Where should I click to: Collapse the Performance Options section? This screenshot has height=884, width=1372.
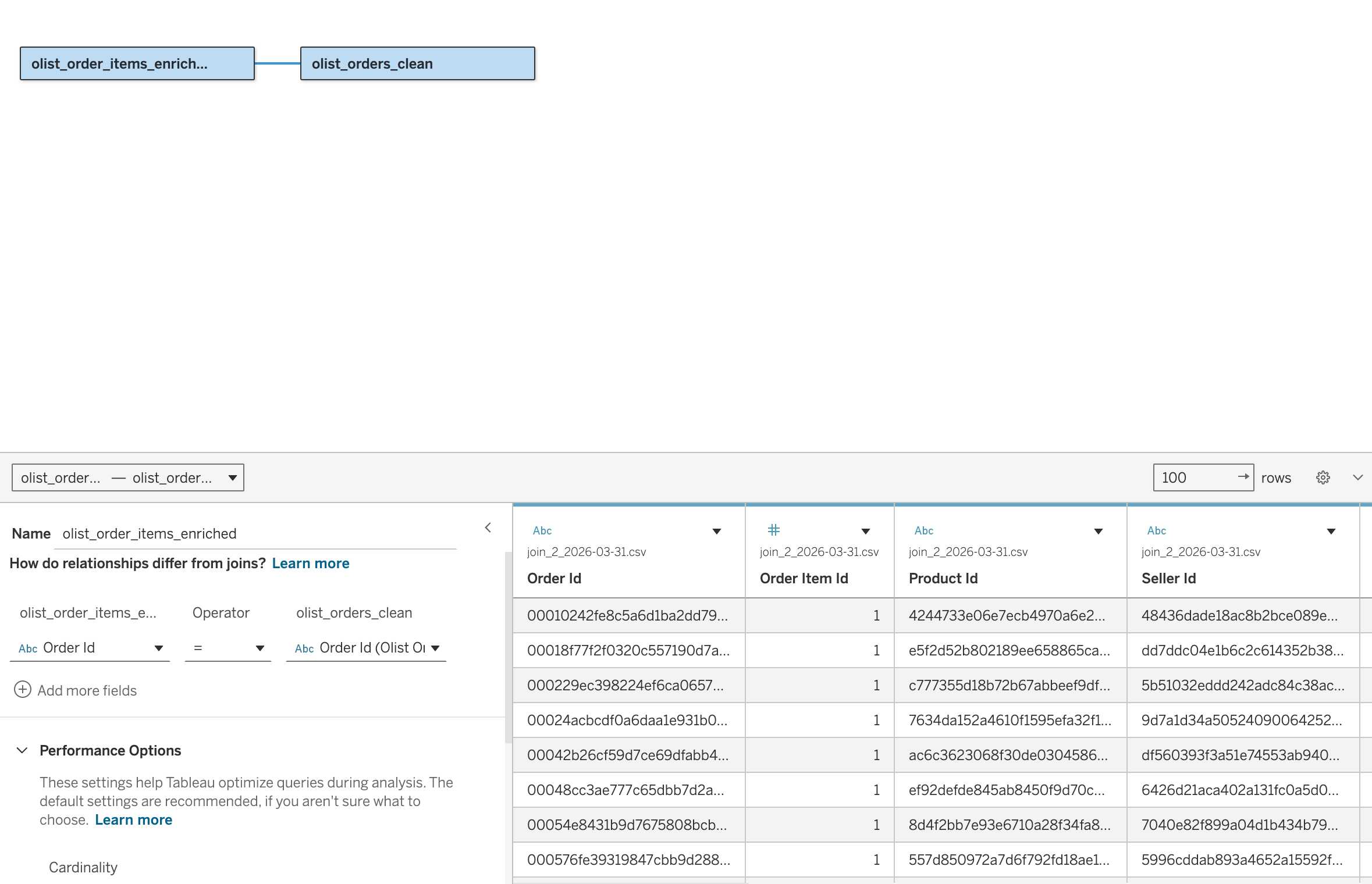(x=22, y=750)
